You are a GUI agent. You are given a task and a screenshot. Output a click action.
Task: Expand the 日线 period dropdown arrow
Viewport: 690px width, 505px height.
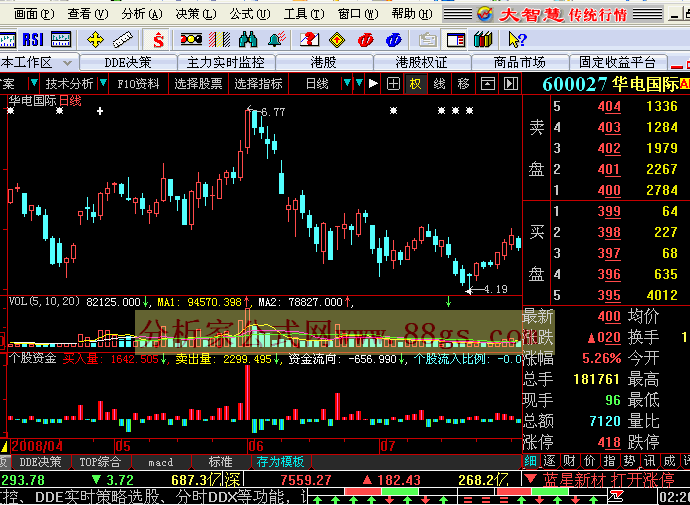[347, 83]
